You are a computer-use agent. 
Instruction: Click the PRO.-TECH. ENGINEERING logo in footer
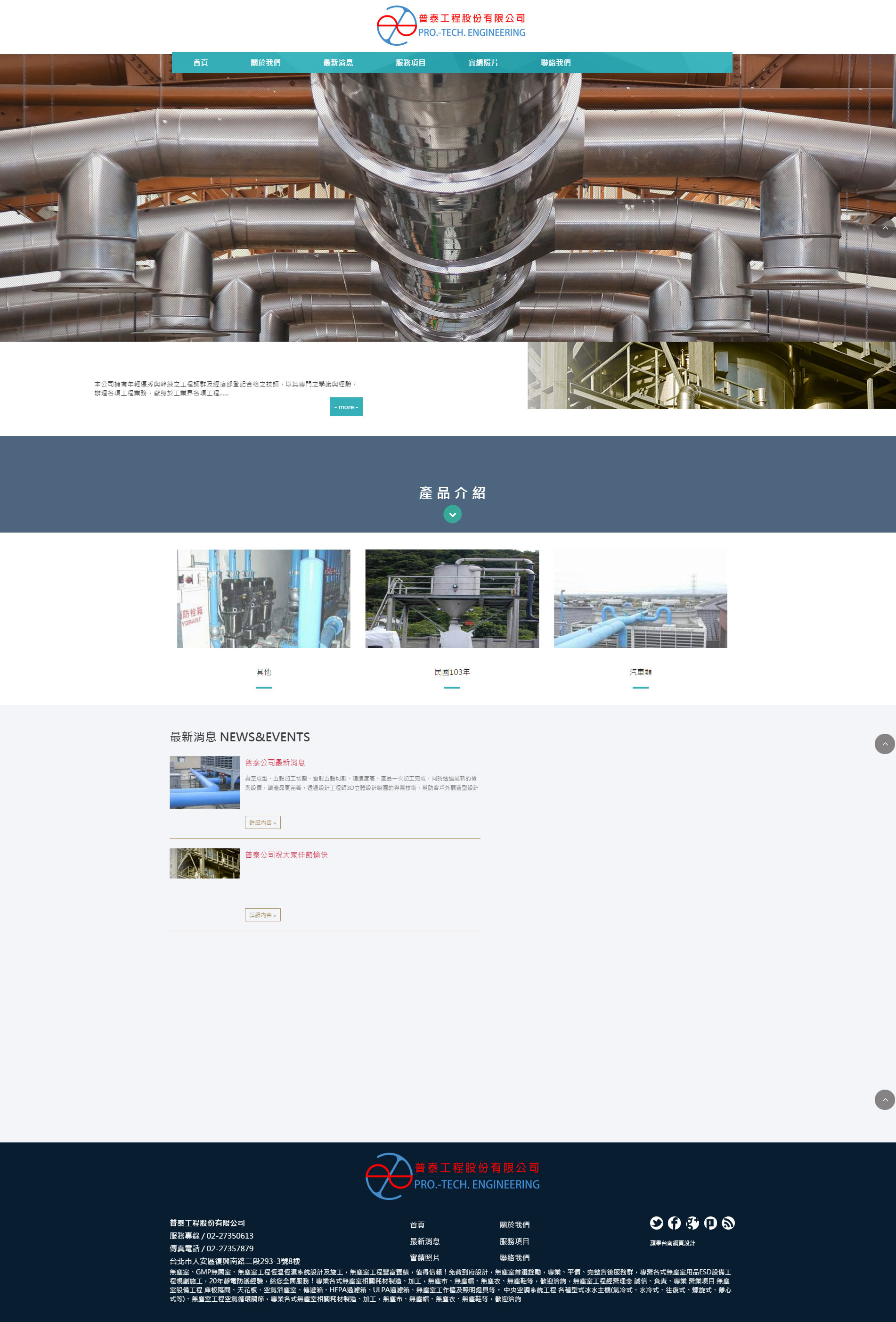pyautogui.click(x=453, y=1176)
